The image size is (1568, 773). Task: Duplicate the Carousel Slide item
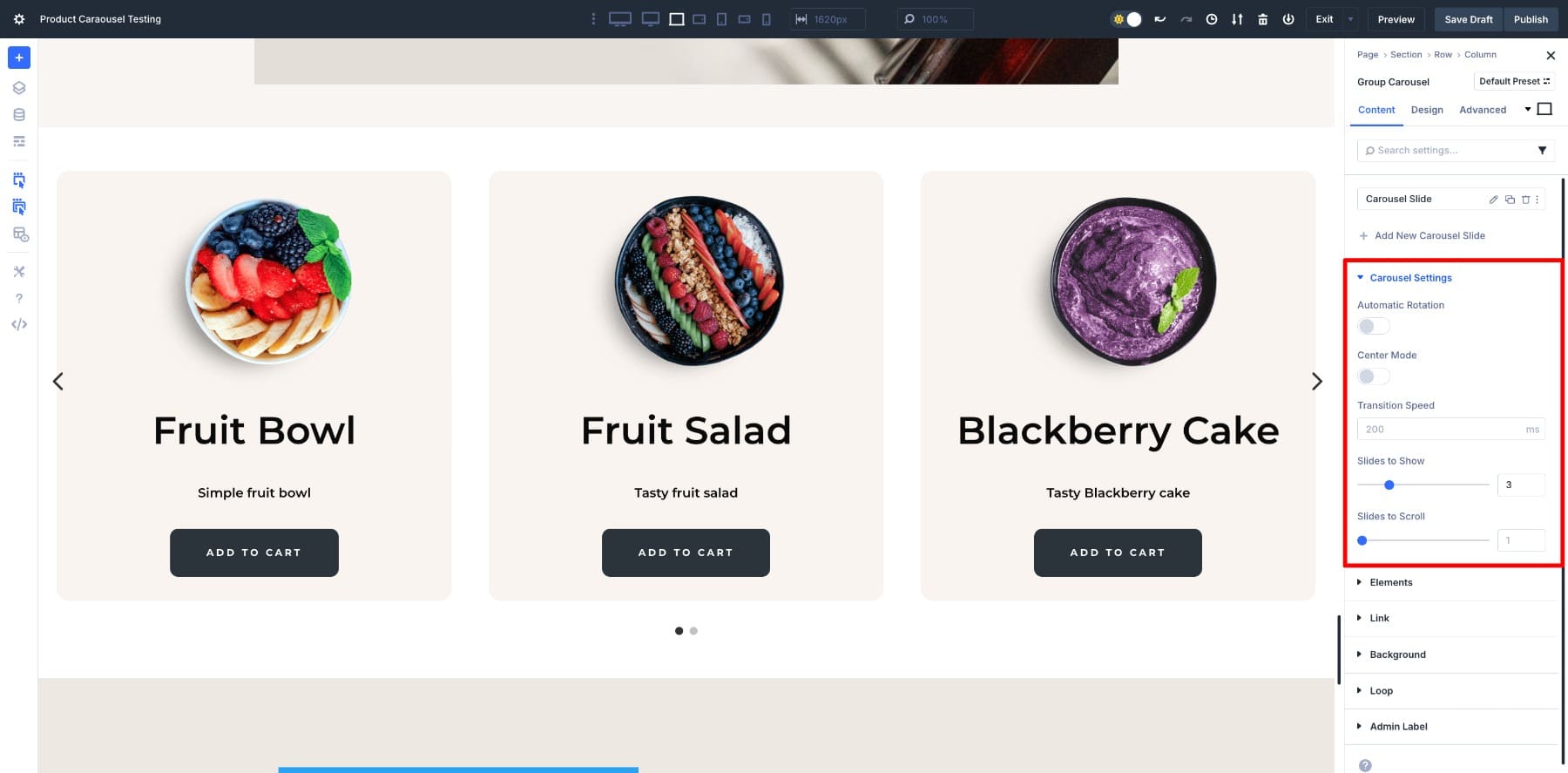(x=1510, y=200)
